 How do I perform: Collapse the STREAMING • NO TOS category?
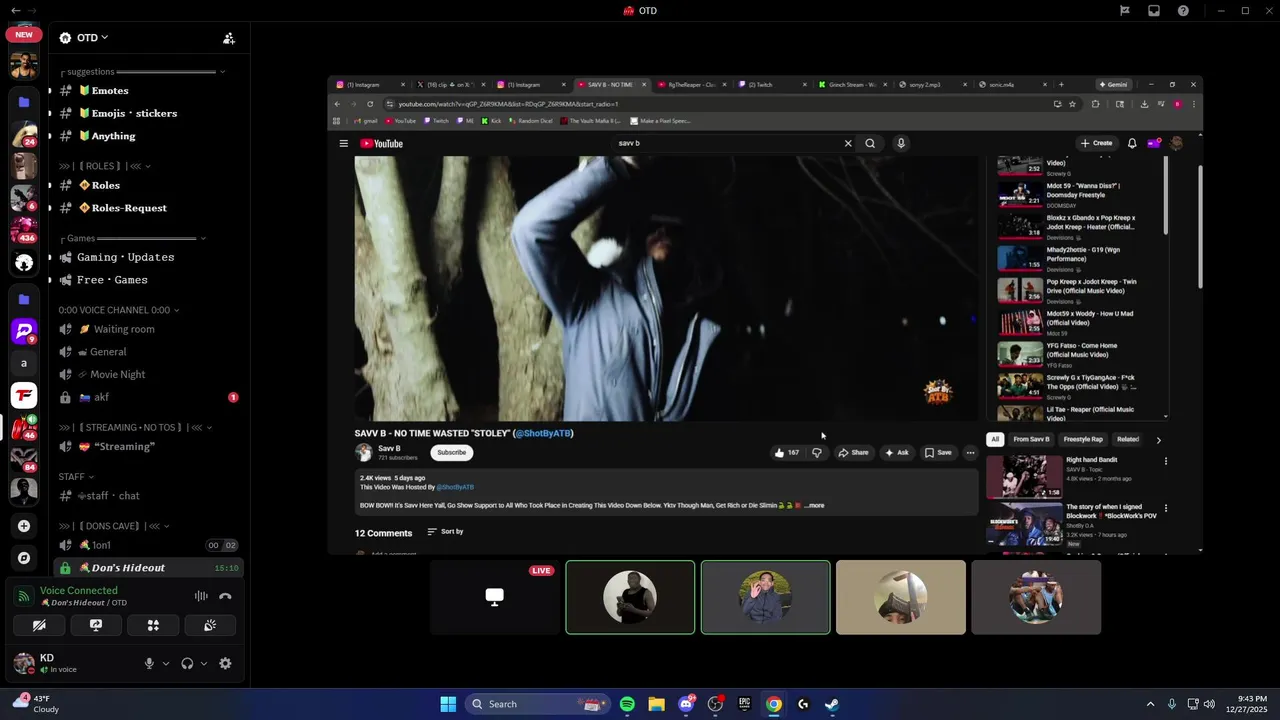[x=135, y=427]
